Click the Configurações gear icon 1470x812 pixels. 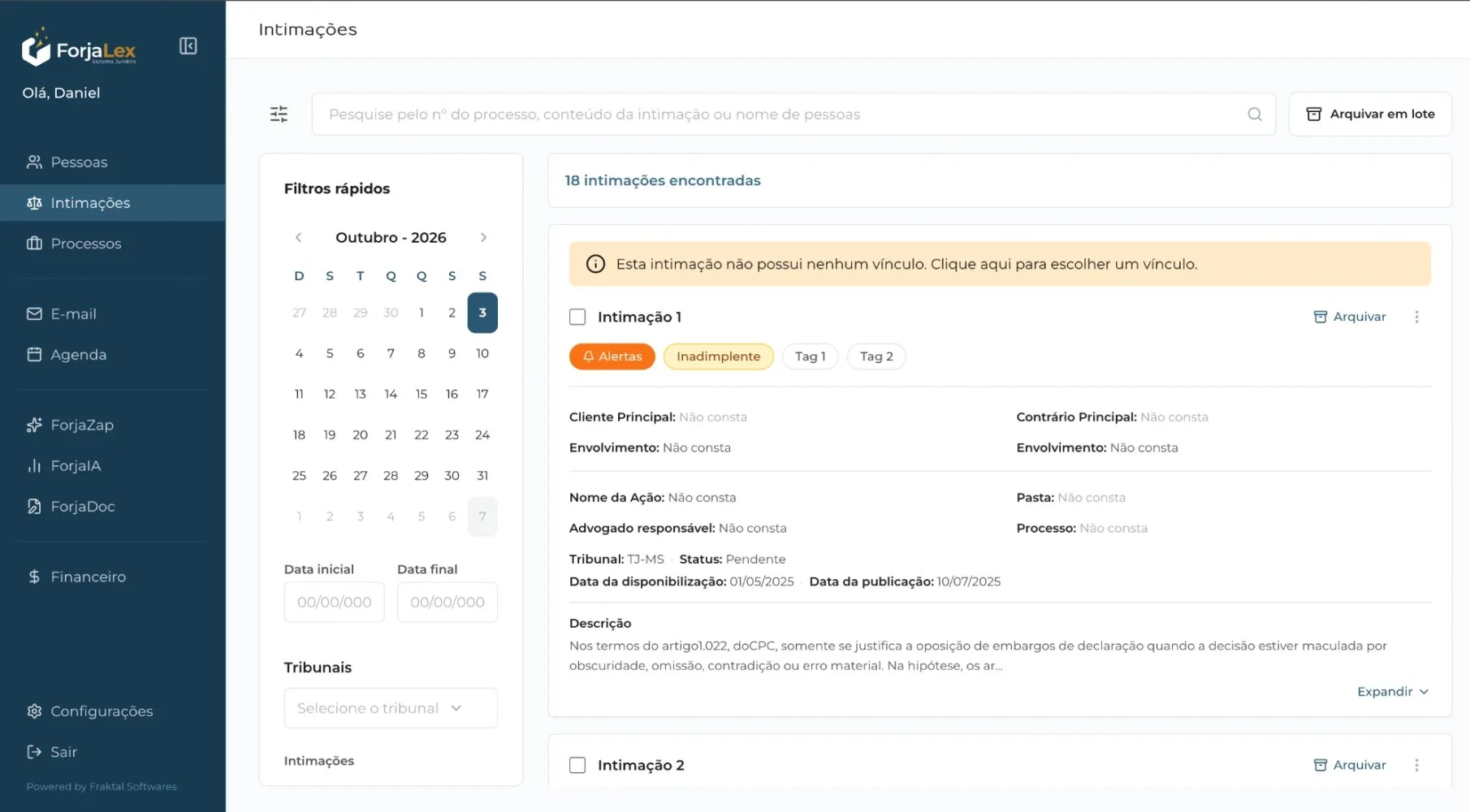click(x=34, y=711)
